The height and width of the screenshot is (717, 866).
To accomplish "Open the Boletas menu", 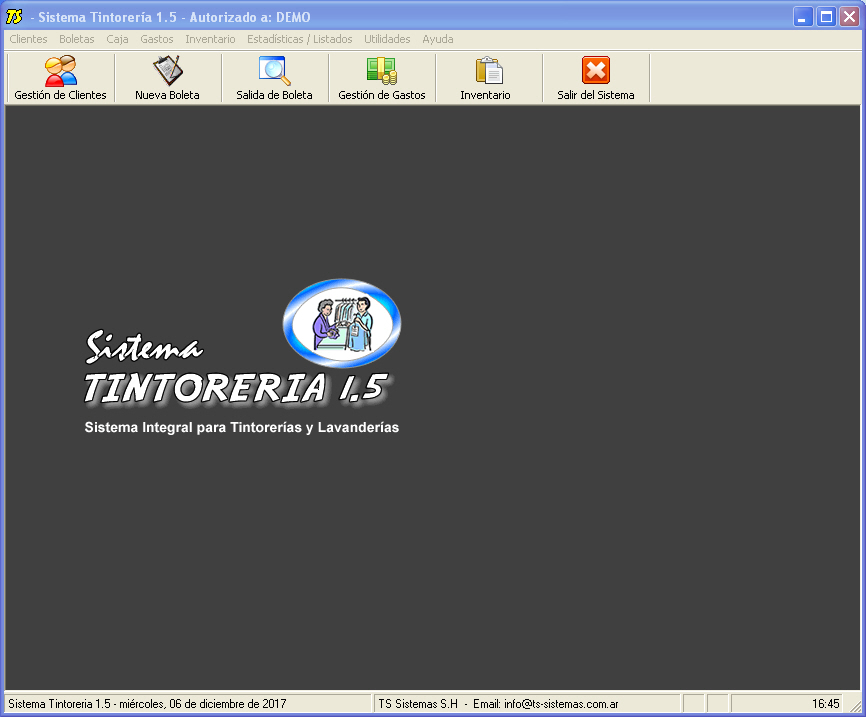I will [x=77, y=39].
